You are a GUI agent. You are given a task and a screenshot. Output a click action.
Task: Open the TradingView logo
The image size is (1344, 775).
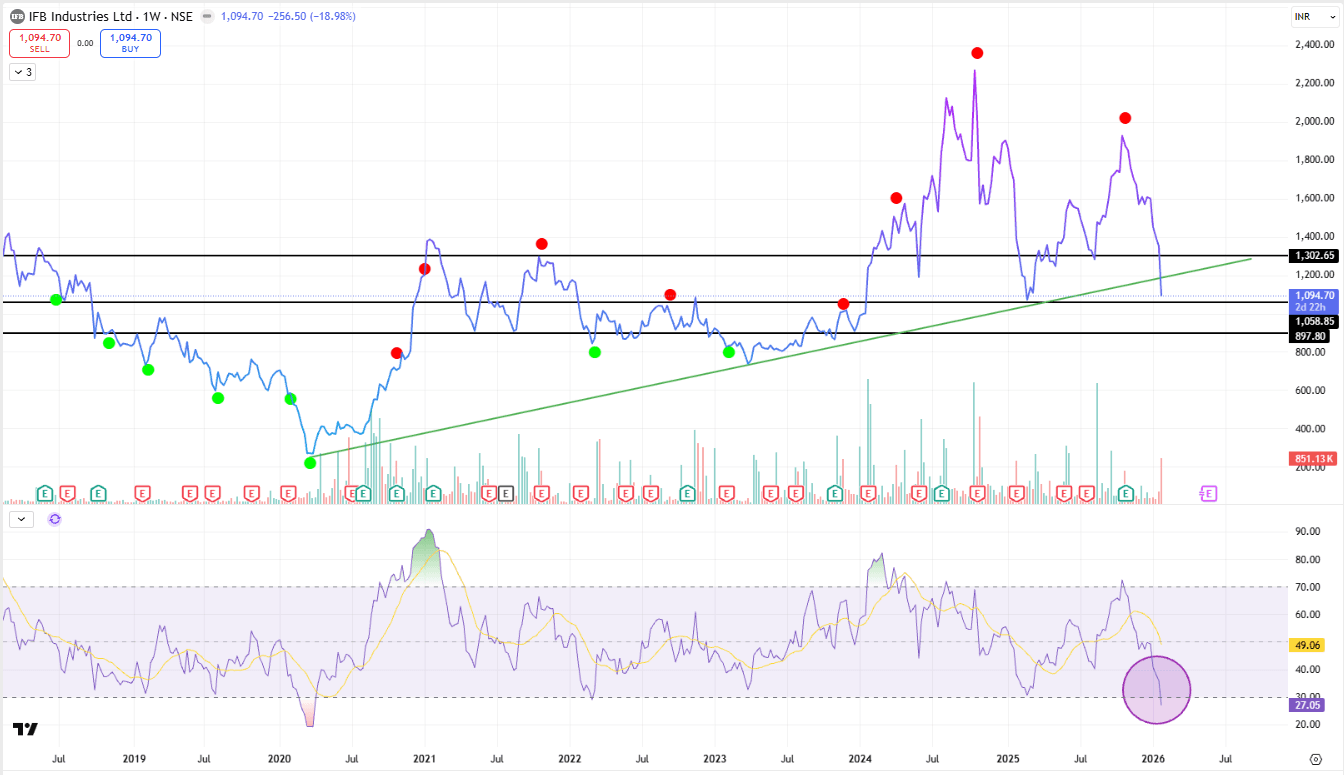point(25,730)
